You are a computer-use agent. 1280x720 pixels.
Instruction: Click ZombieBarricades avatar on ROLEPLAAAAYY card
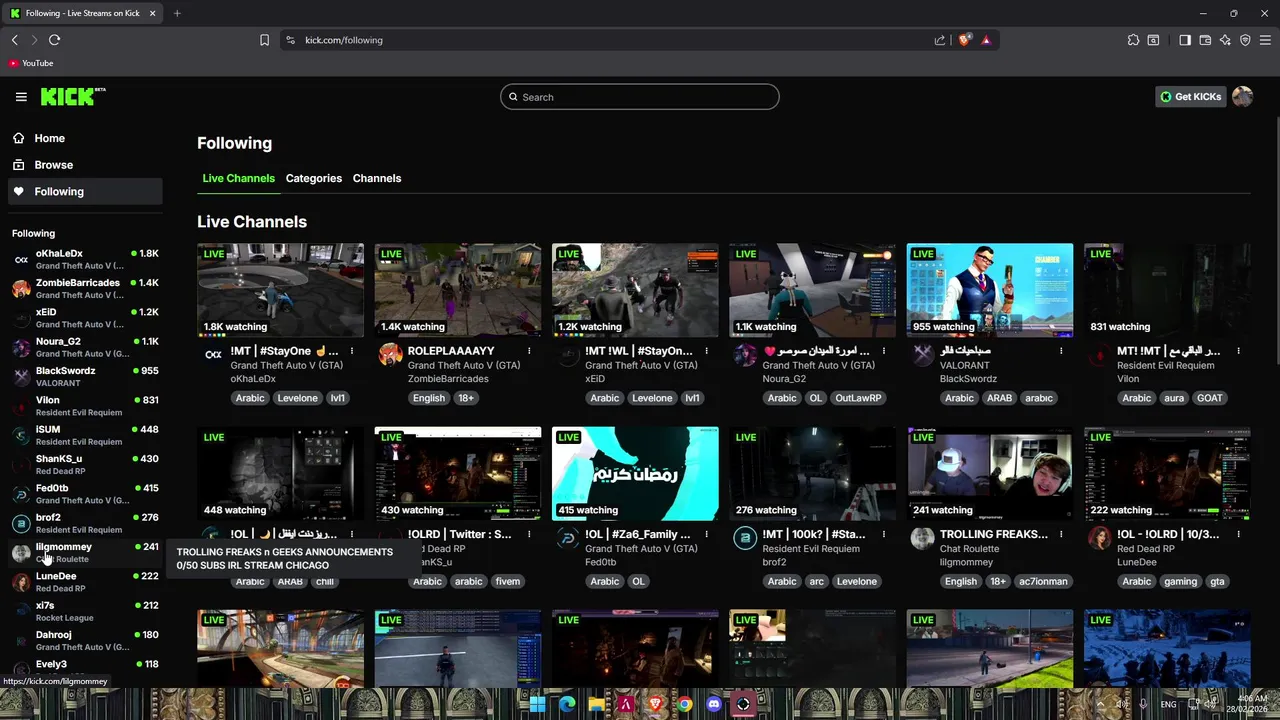tap(390, 355)
